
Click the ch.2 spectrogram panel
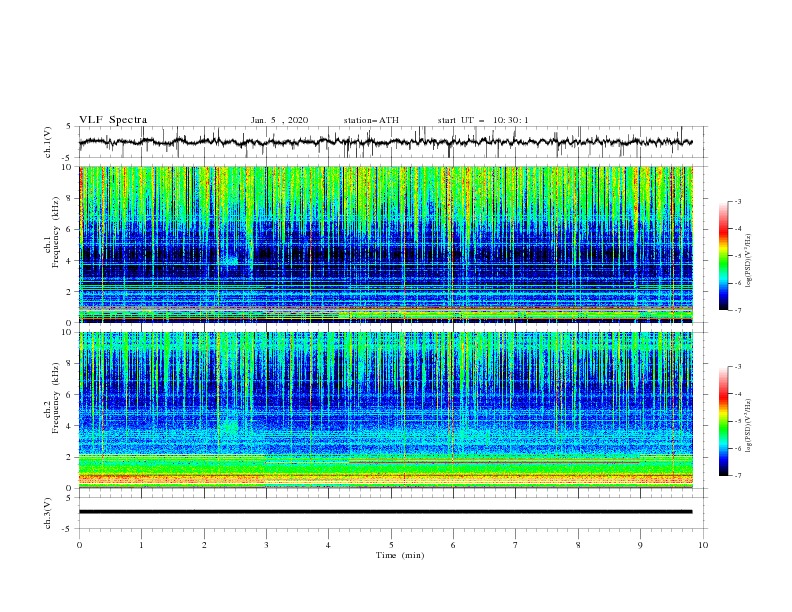pos(386,410)
